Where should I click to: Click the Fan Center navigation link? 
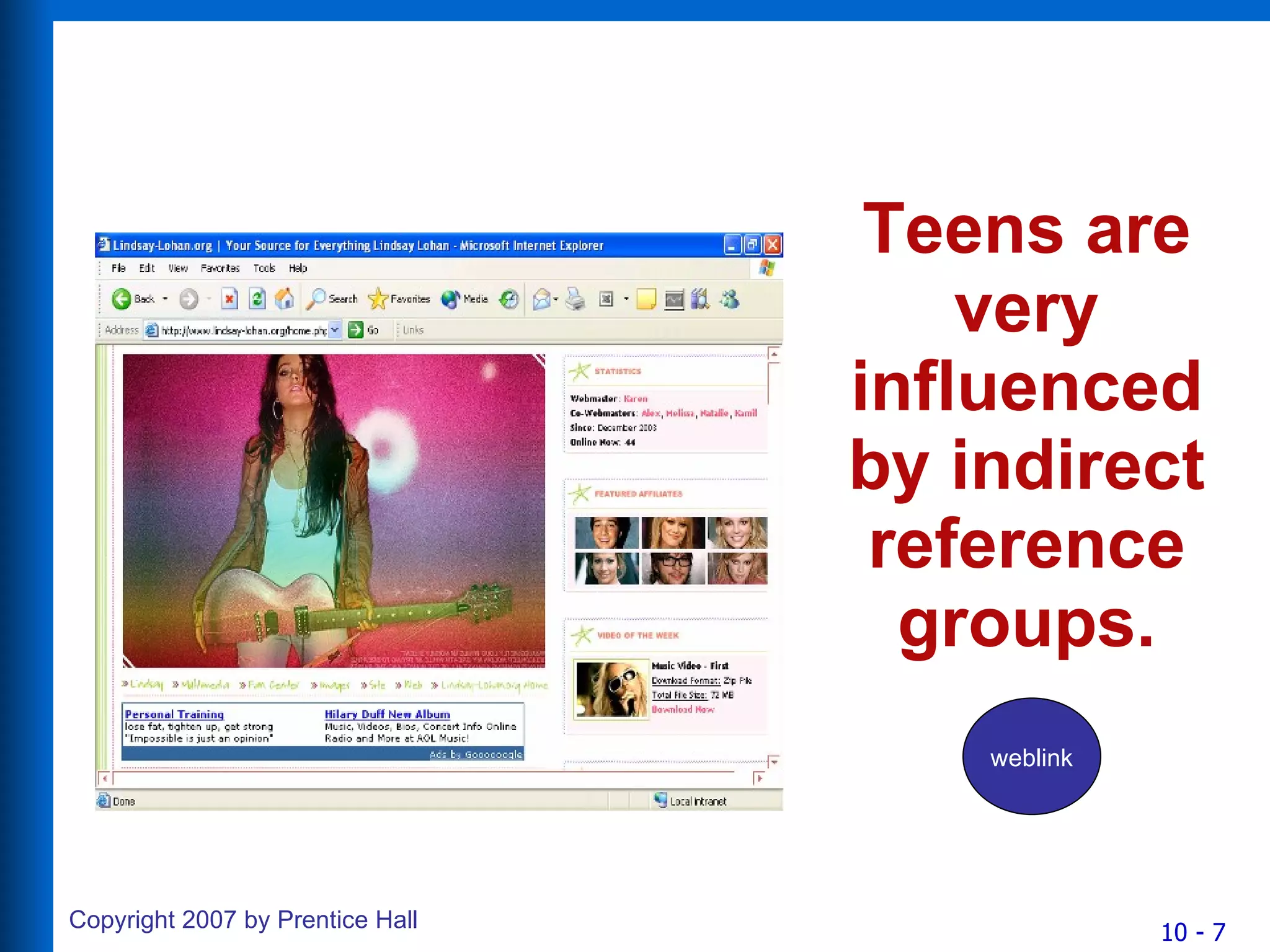(x=273, y=685)
